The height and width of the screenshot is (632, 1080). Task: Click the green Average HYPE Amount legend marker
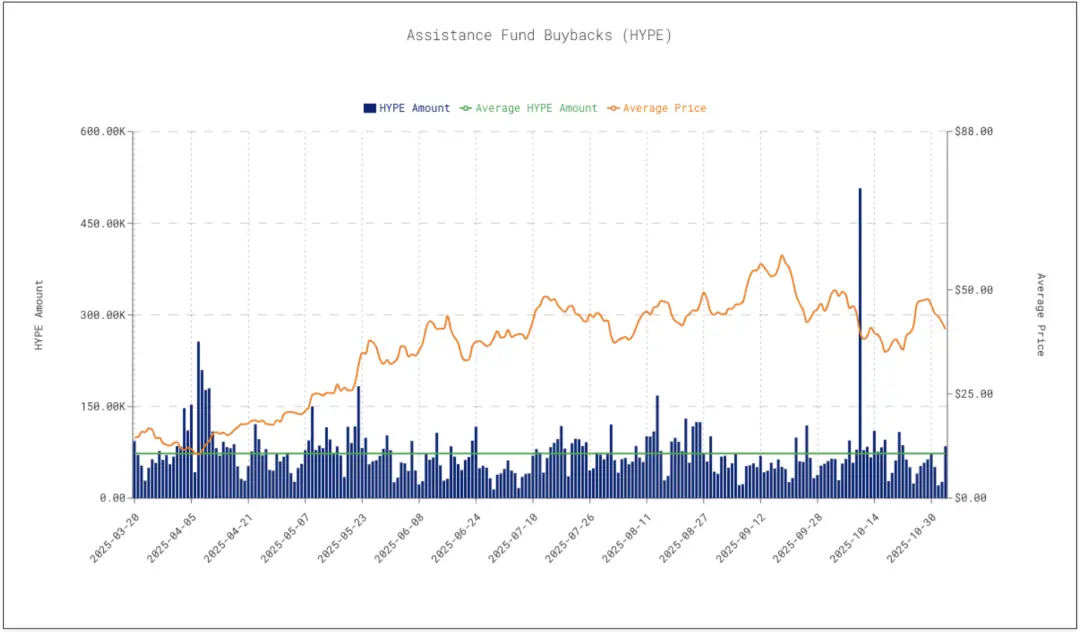click(x=465, y=108)
